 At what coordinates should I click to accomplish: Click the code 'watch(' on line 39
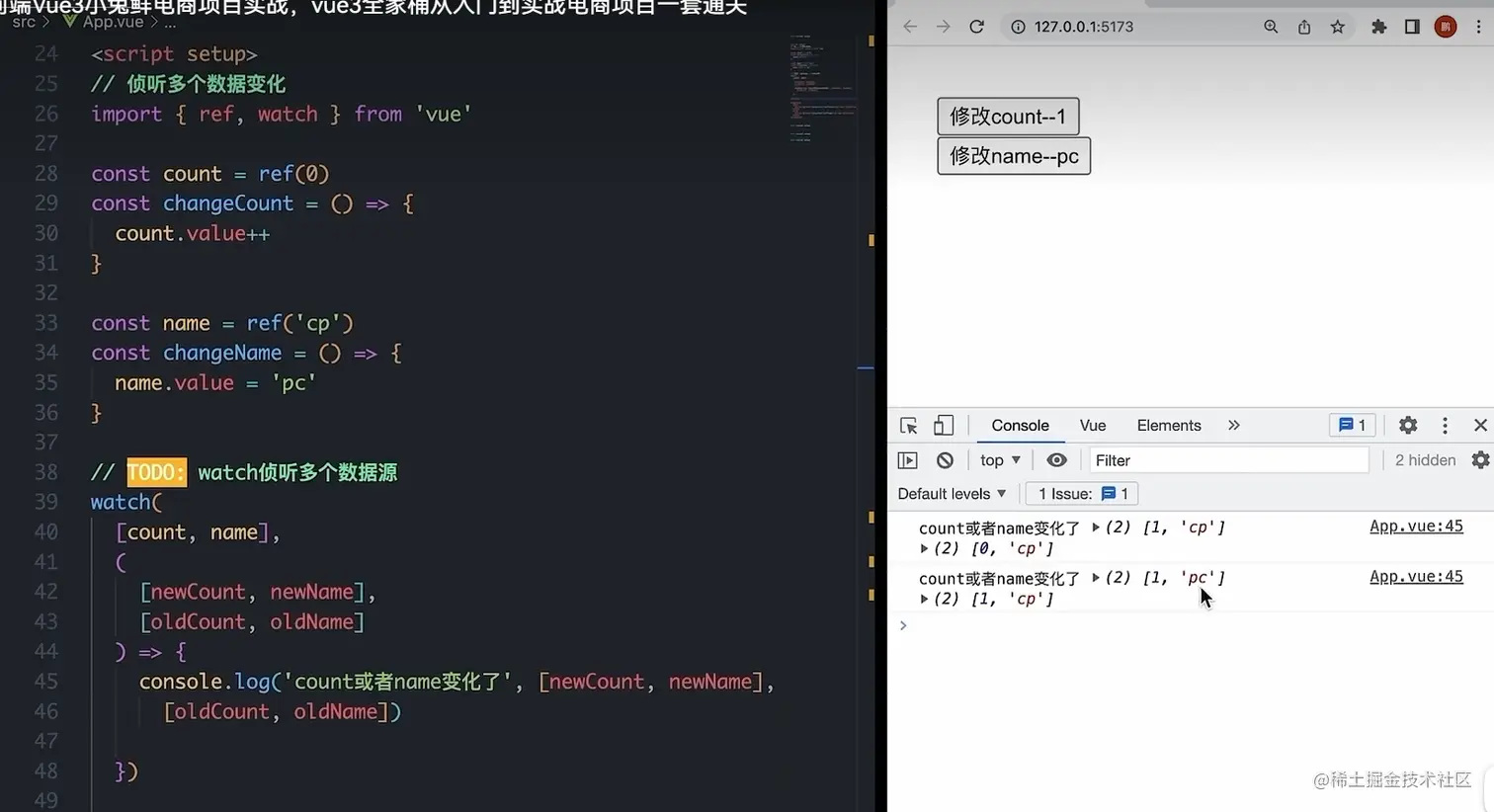coord(126,503)
